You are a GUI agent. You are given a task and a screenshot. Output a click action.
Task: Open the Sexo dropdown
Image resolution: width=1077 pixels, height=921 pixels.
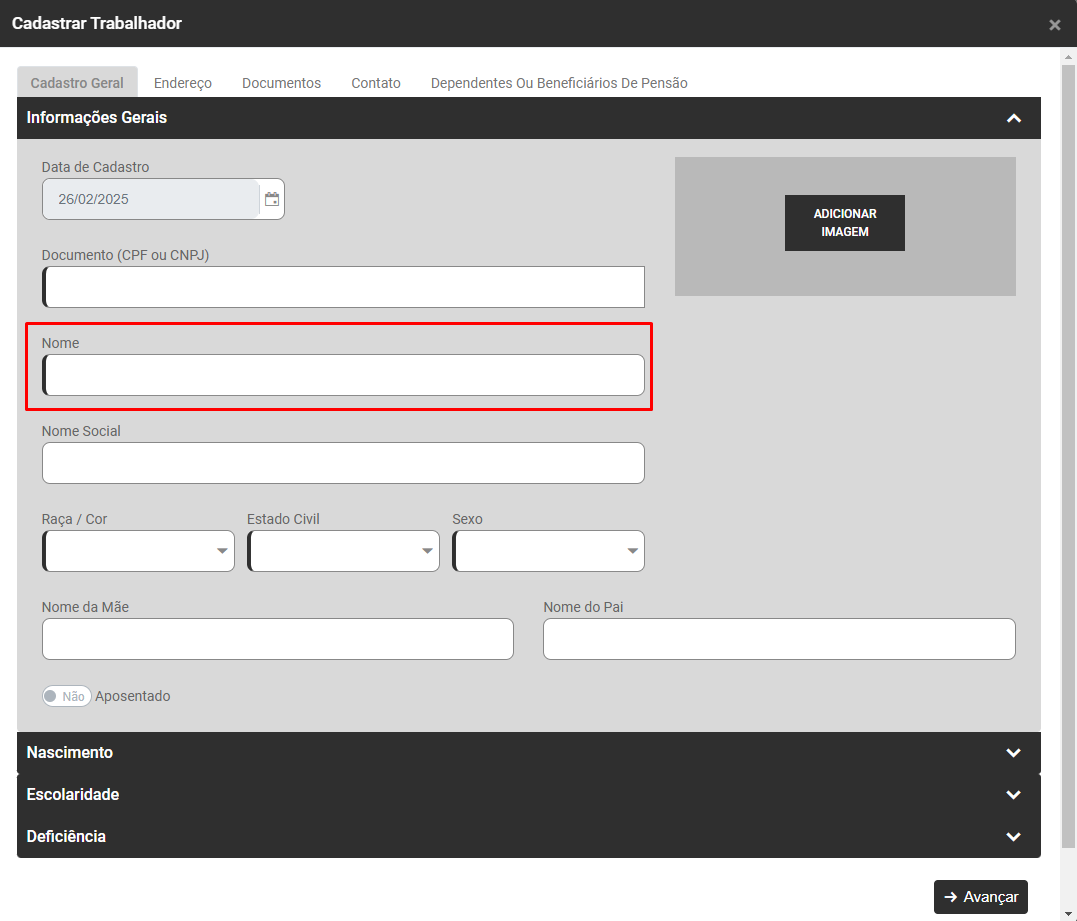coord(548,551)
